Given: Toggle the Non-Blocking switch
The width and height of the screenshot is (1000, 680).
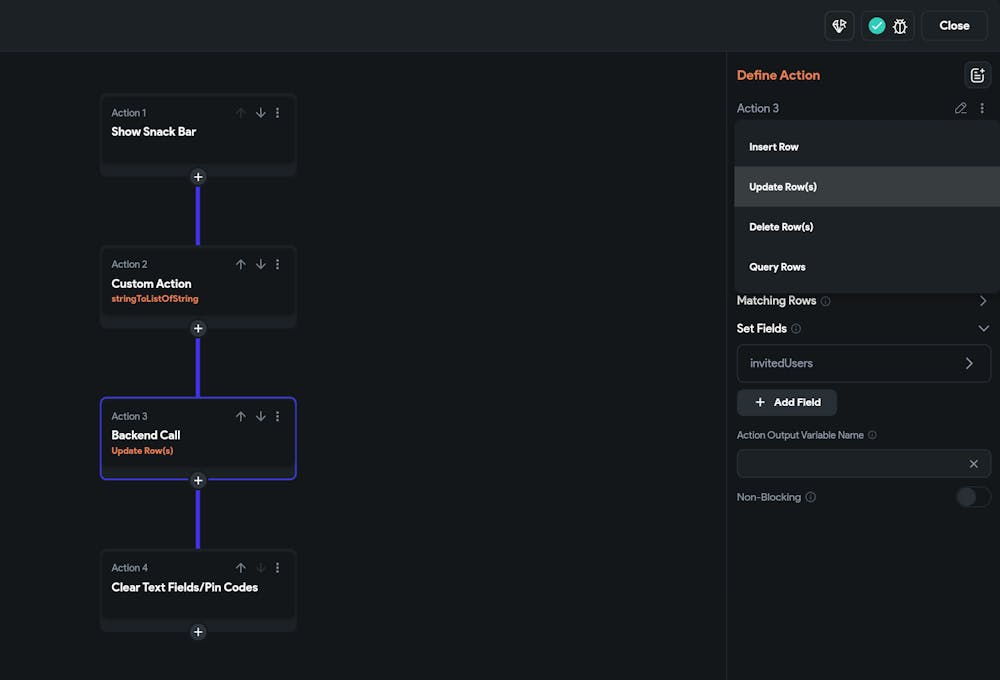Looking at the screenshot, I should coord(972,497).
